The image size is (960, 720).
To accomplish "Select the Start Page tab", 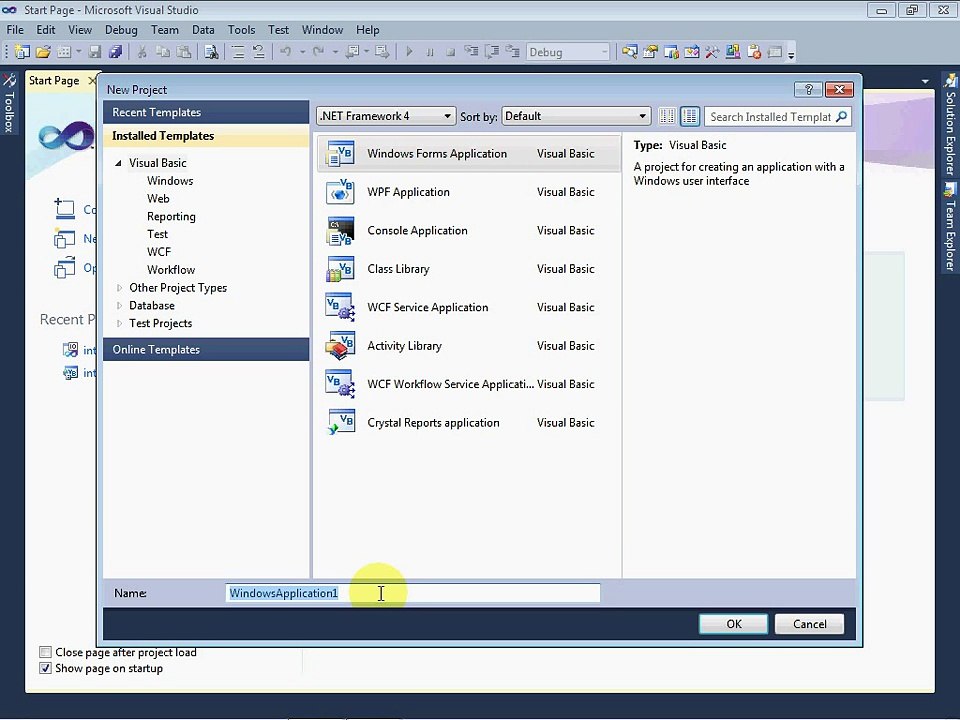I will (54, 81).
